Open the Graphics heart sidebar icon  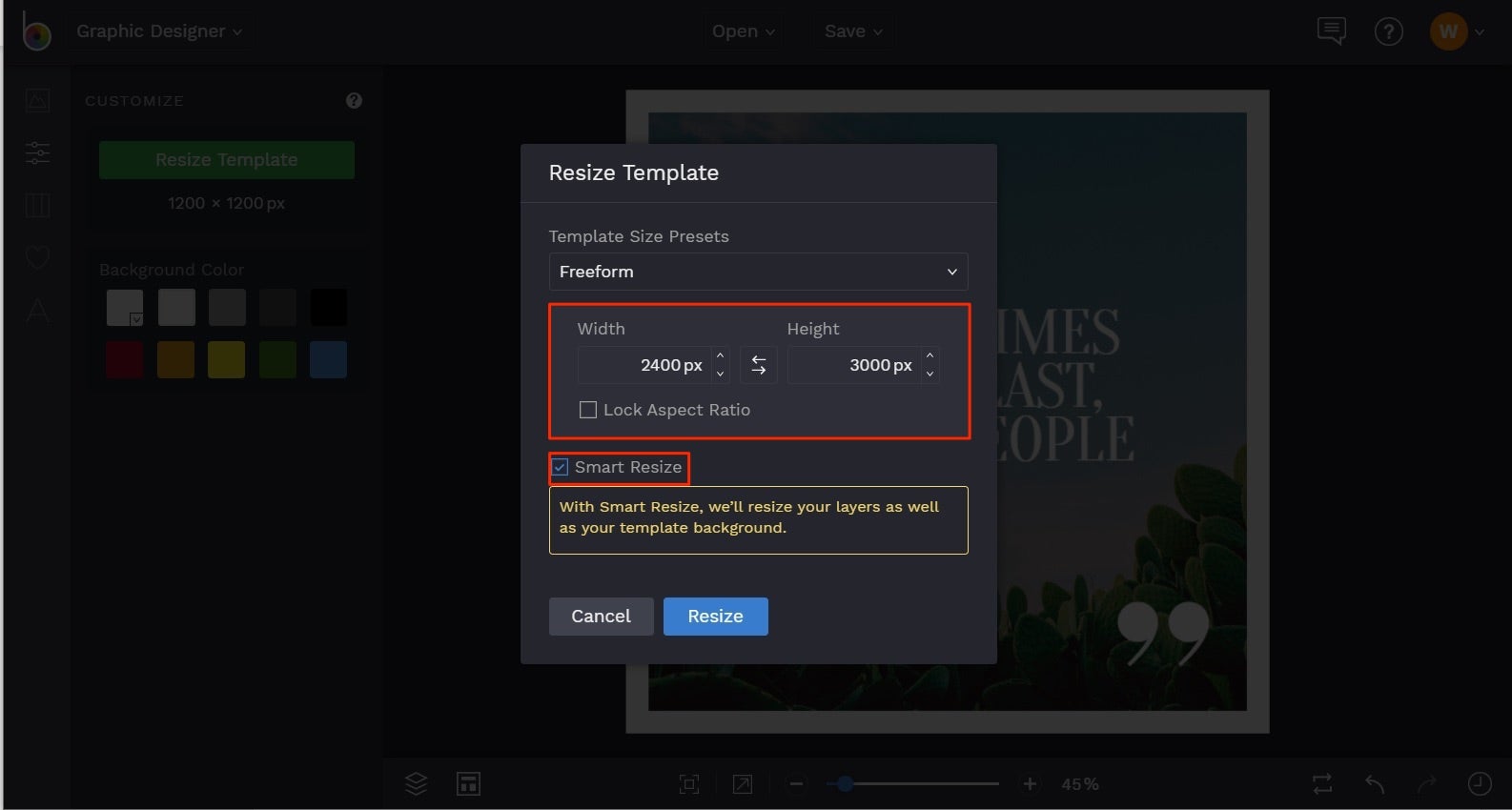37,257
